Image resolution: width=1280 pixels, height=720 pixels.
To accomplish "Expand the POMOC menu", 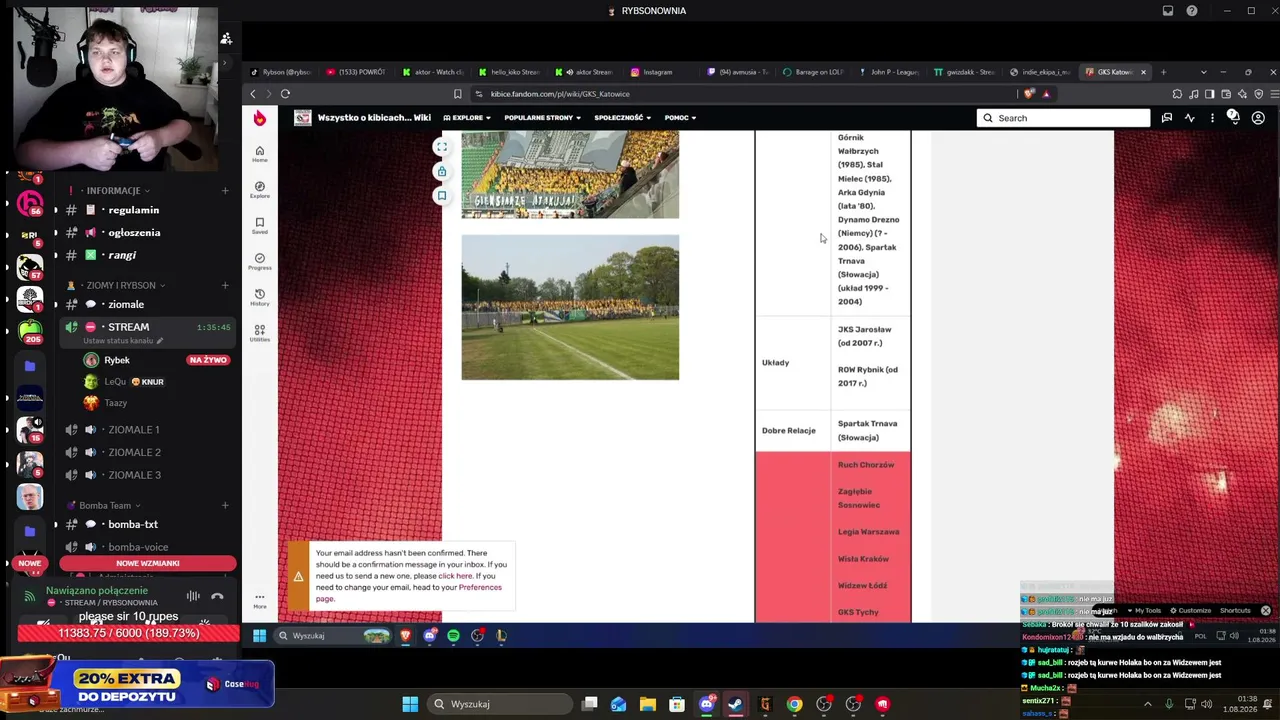I will coord(681,118).
